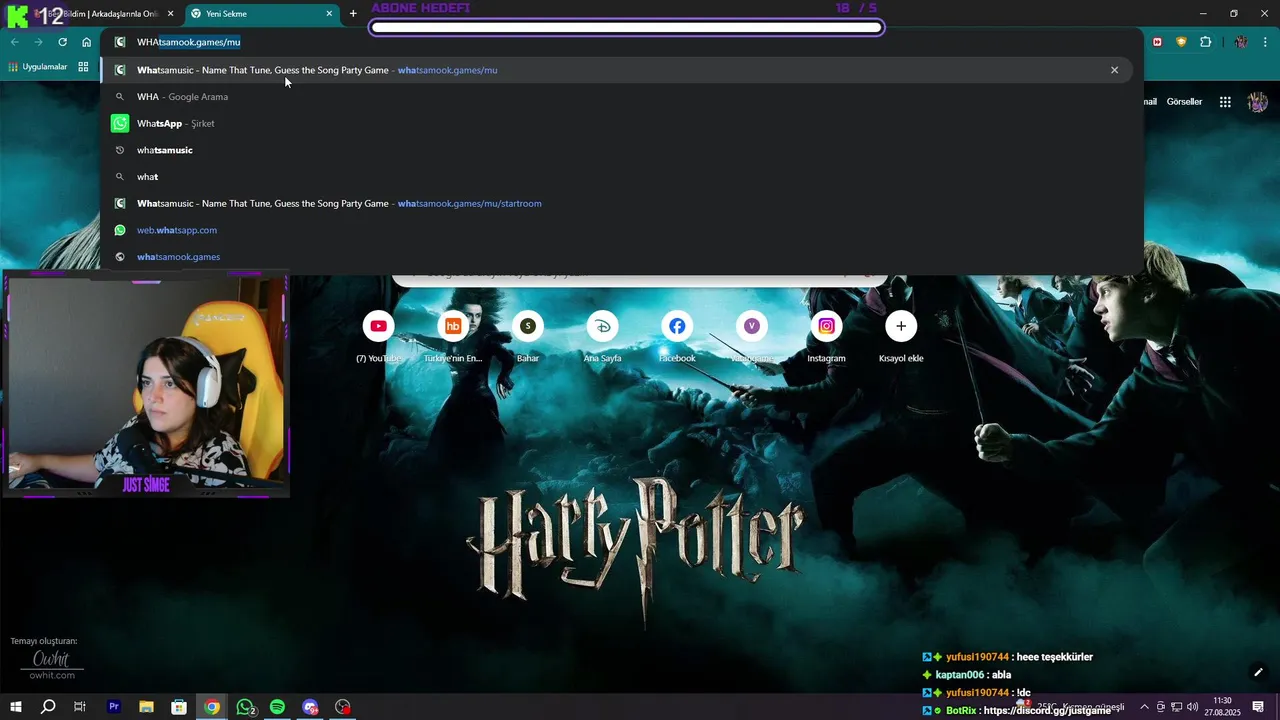Launch Premiere Pro from taskbar
The image size is (1280, 720).
[114, 707]
